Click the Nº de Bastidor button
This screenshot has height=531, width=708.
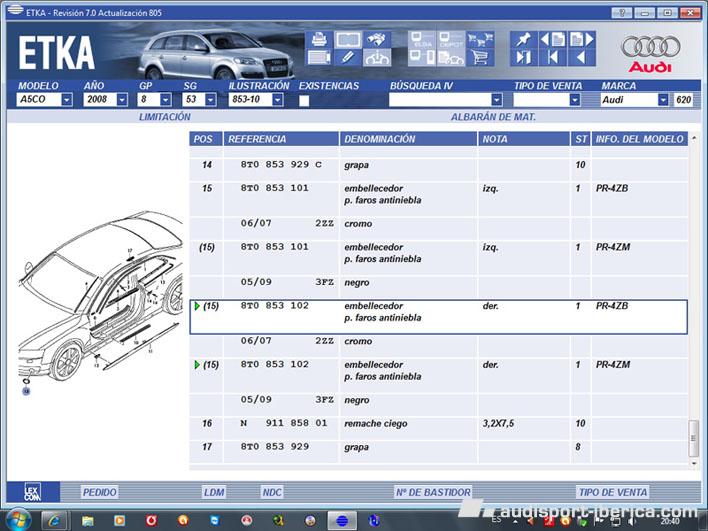coord(433,492)
